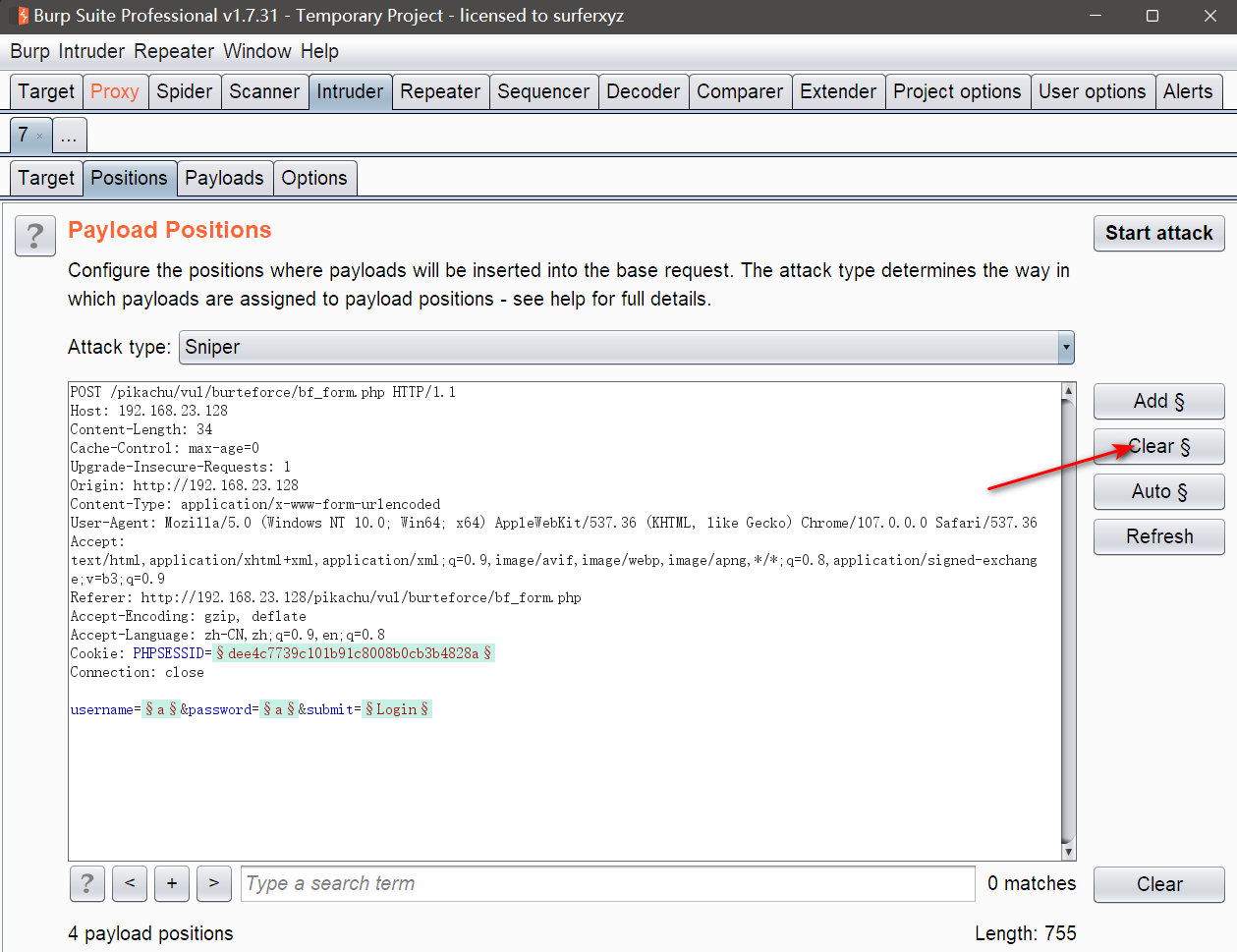The image size is (1237, 952).
Task: Click the search help question mark icon
Action: pos(87,883)
